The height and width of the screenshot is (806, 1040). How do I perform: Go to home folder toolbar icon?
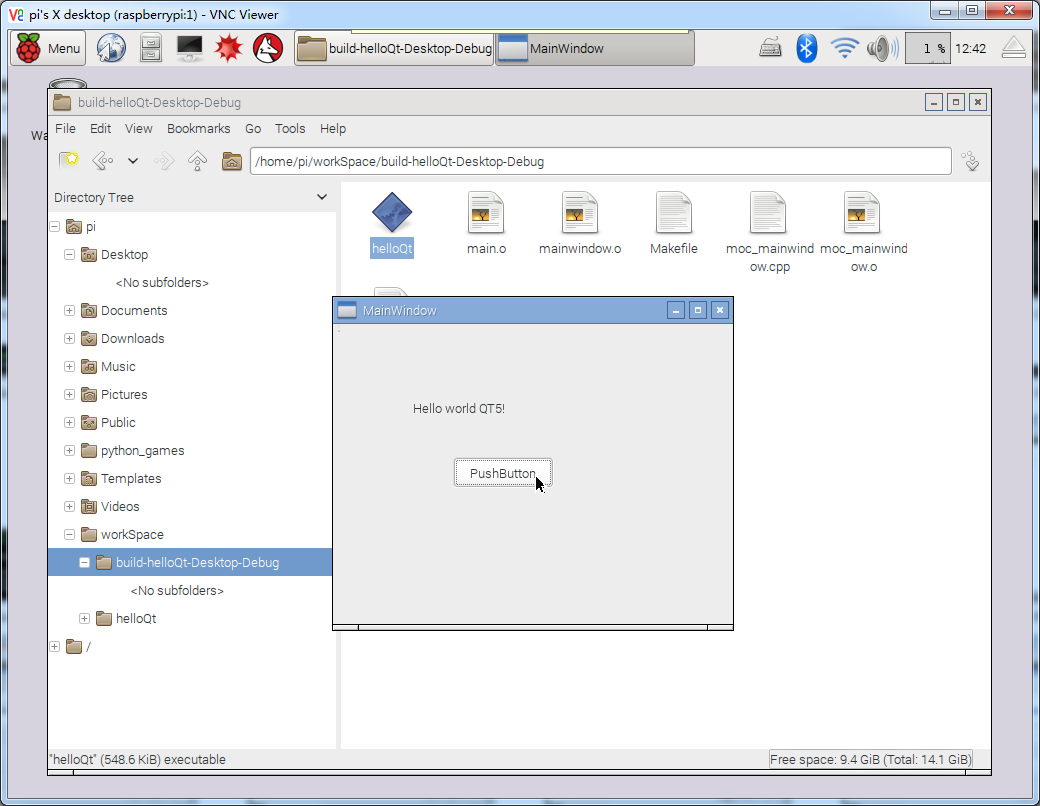(231, 161)
